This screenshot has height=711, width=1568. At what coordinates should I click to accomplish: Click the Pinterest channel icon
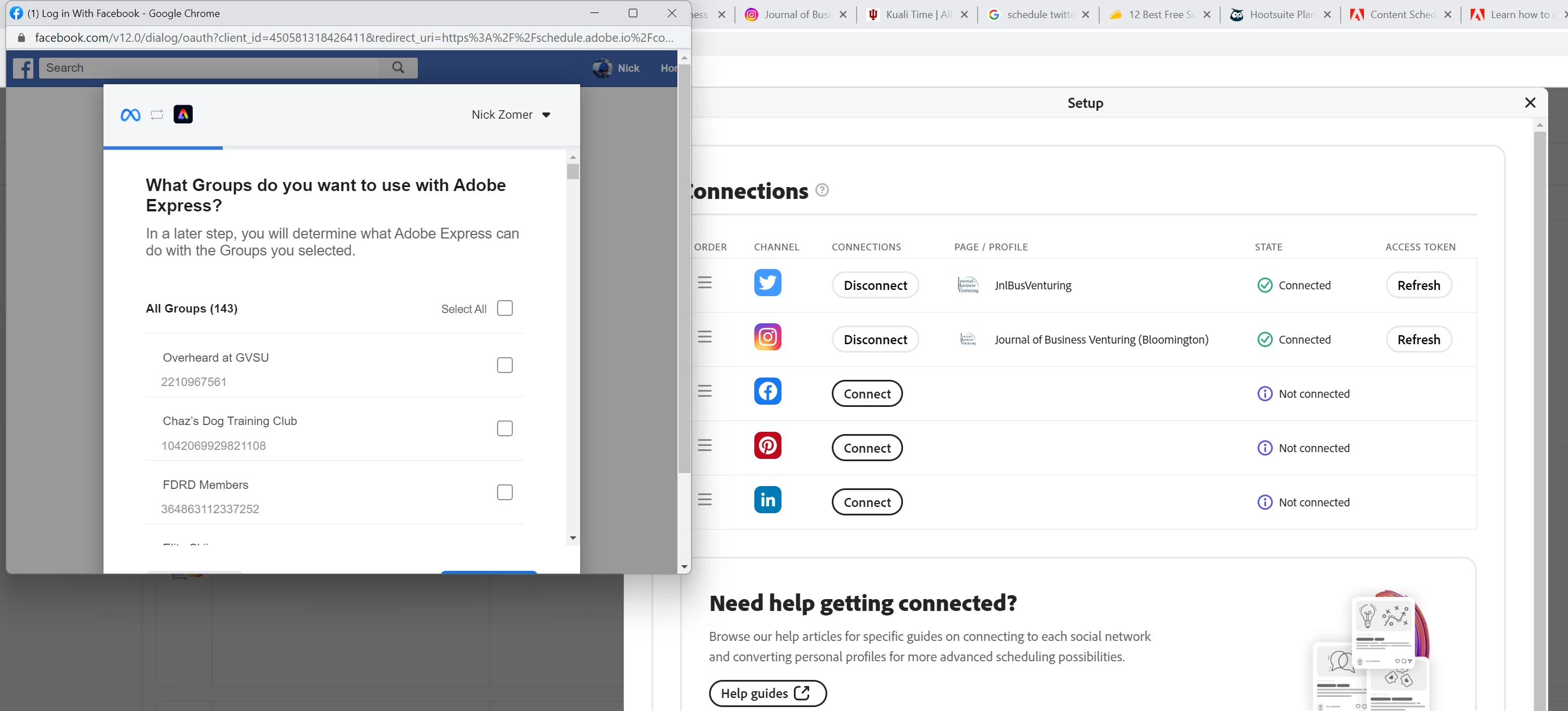coord(767,445)
